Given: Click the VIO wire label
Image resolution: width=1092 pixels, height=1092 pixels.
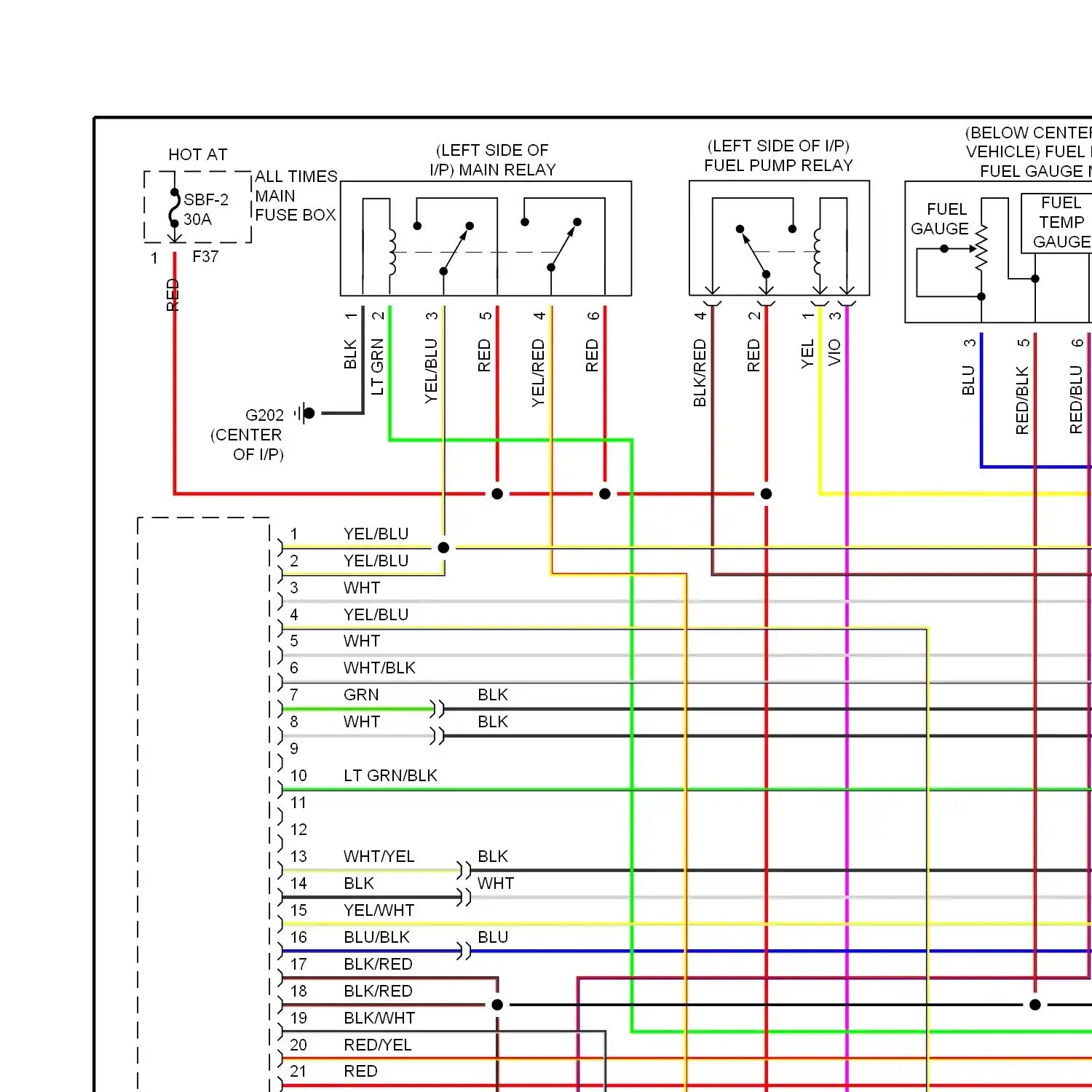Looking at the screenshot, I should point(834,352).
